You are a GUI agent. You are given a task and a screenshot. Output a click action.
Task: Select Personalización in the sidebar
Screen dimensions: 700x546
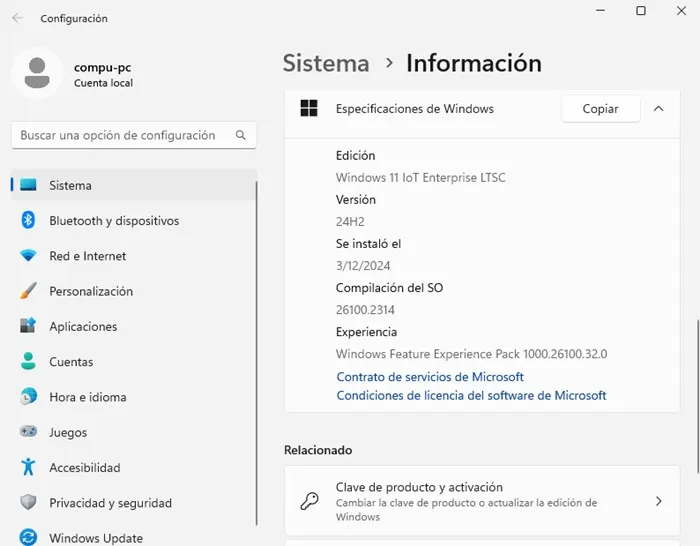pos(134,291)
